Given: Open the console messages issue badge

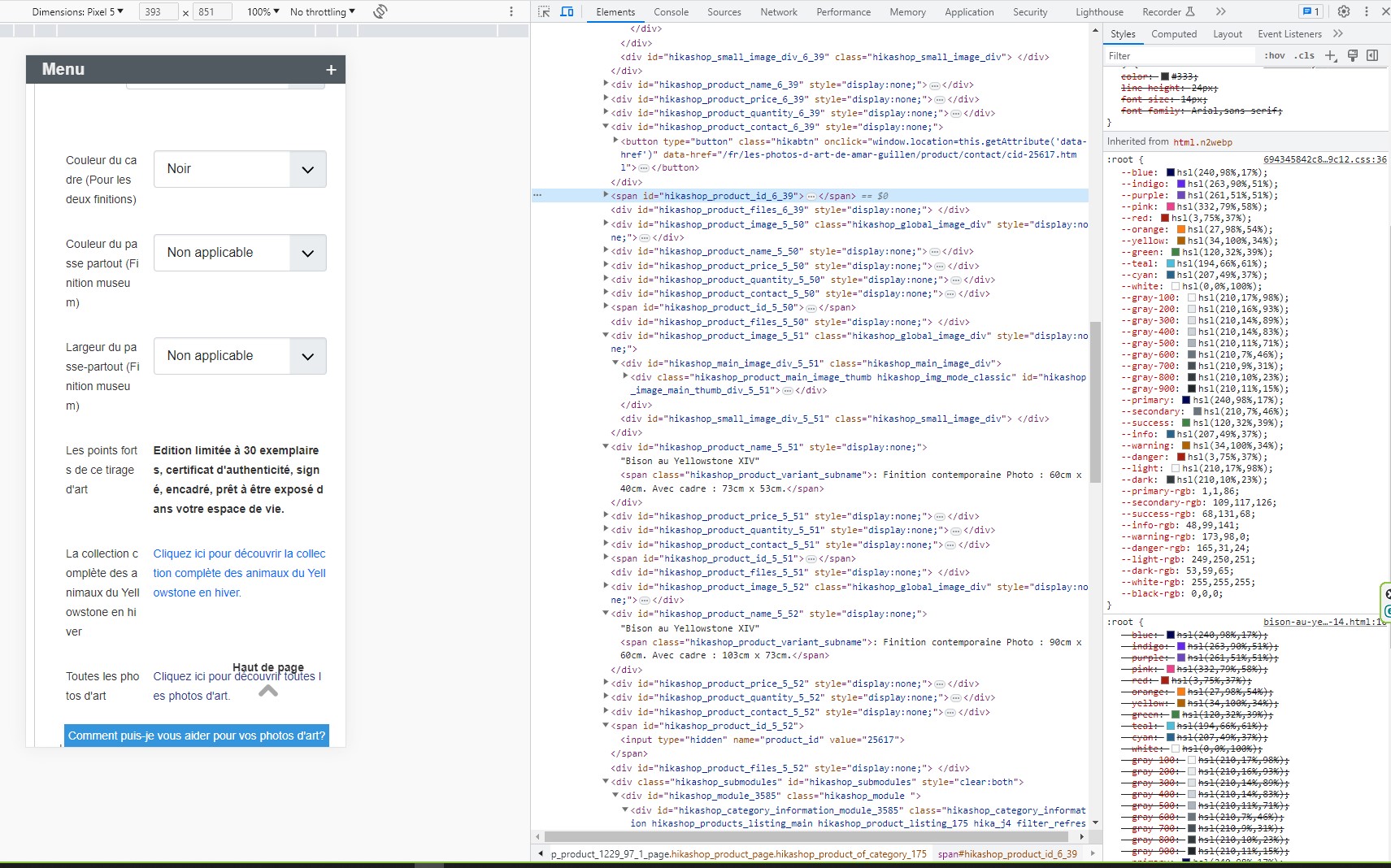Looking at the screenshot, I should (1310, 11).
